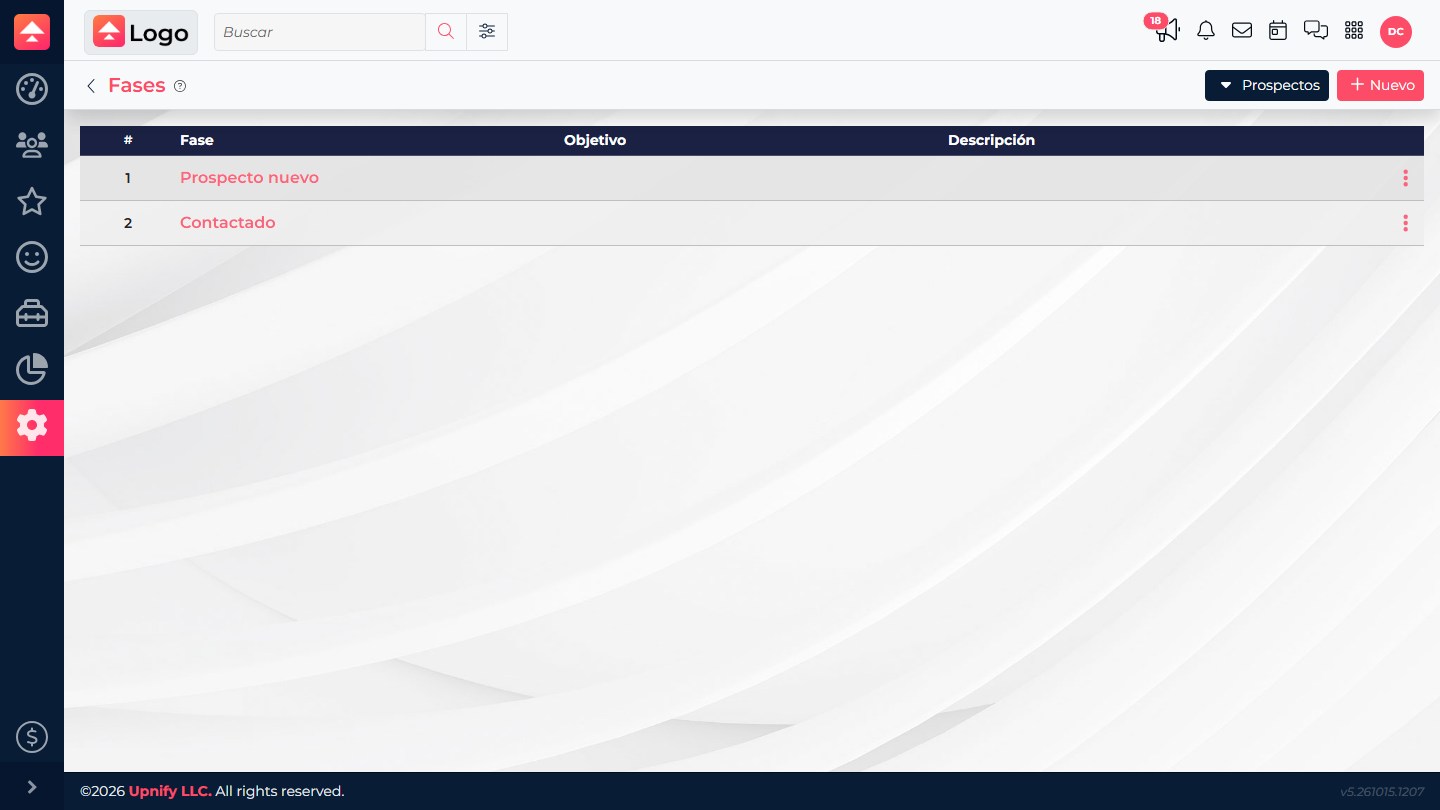This screenshot has height=810, width=1440.
Task: Open options menu for Contactado row
Action: point(1405,223)
